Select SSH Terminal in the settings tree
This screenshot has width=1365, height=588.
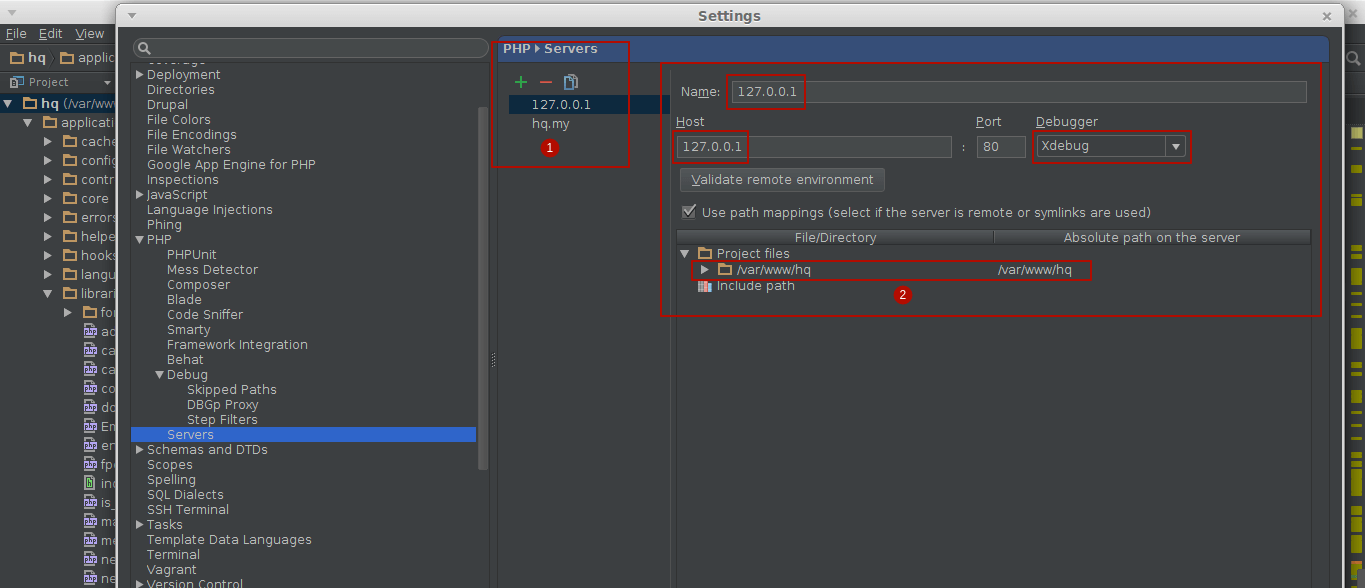click(x=188, y=510)
